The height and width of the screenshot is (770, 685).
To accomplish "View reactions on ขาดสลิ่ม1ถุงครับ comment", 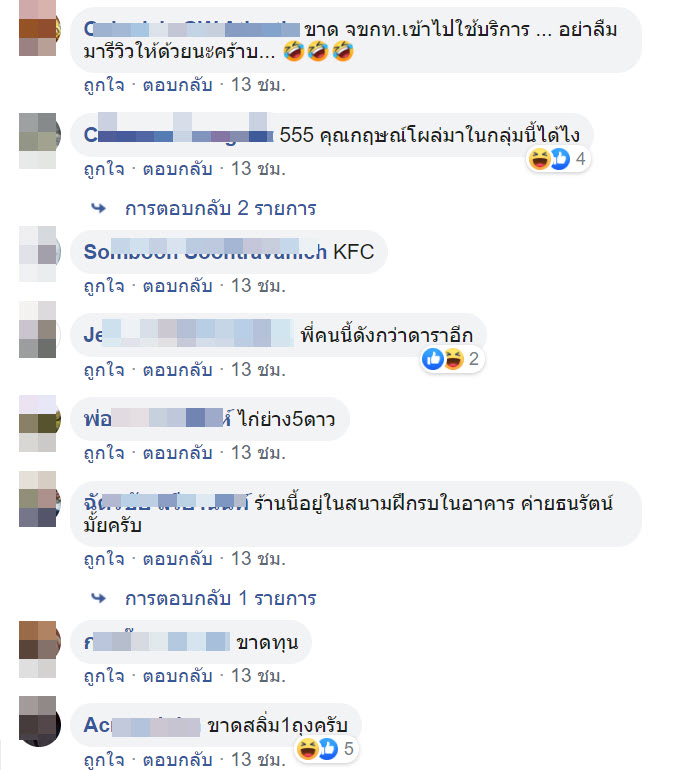I will coord(326,749).
